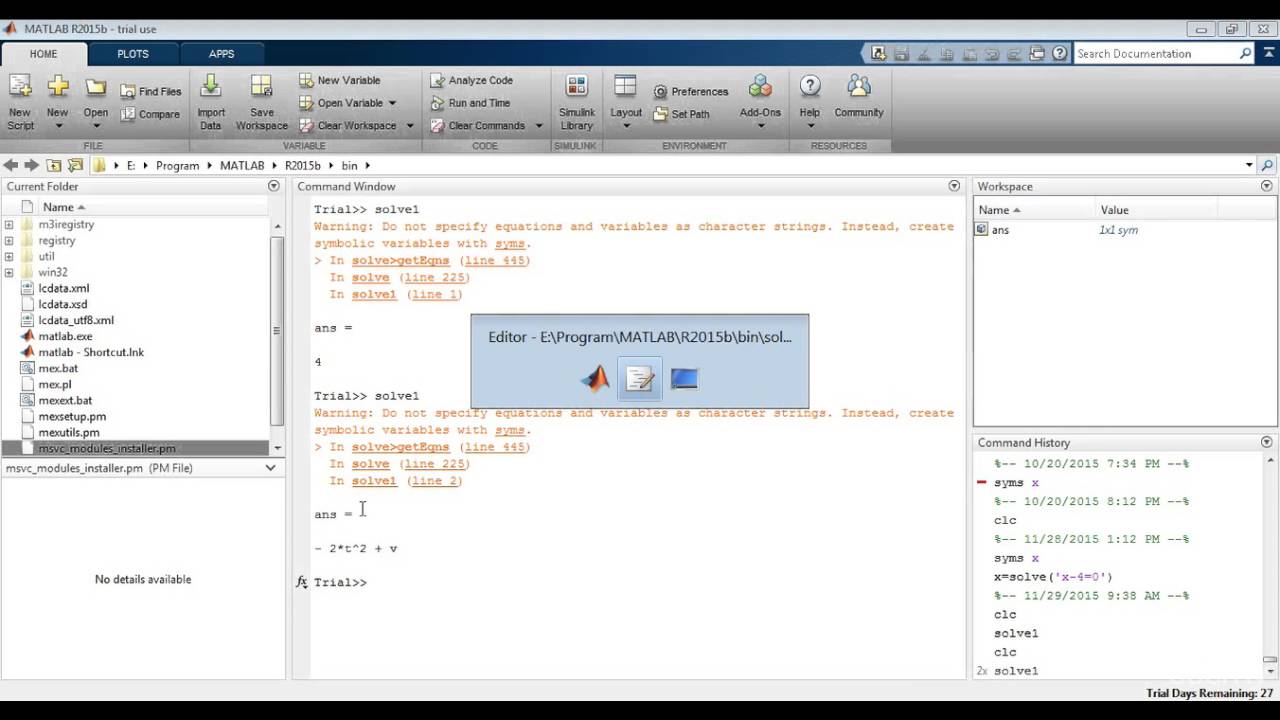The image size is (1280, 720).
Task: Click the quick-access new shortcut icon
Action: pos(879,54)
